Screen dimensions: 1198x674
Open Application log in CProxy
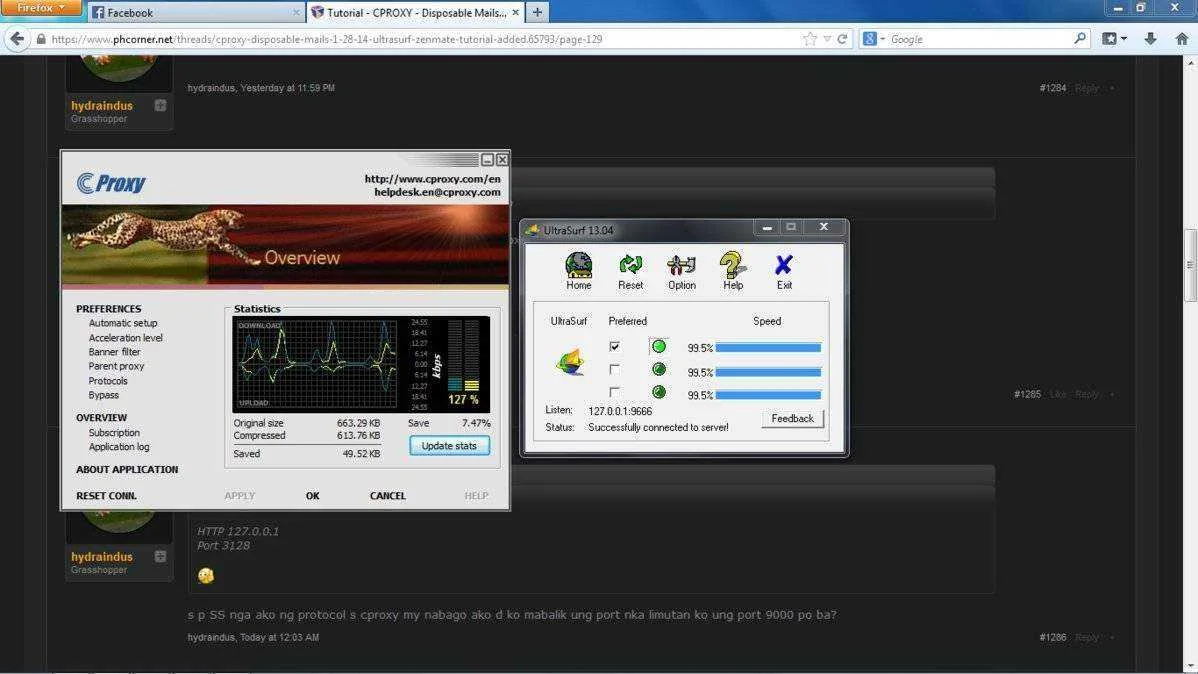coord(118,447)
